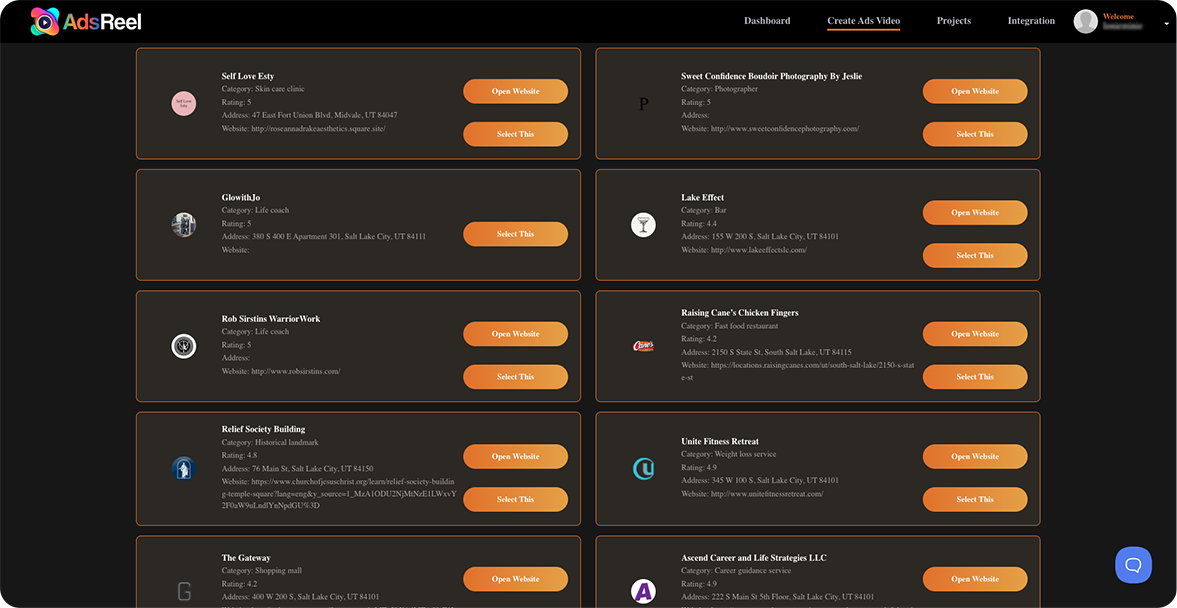
Task: Click the Unite Fitness Retreat U logo
Action: (643, 468)
